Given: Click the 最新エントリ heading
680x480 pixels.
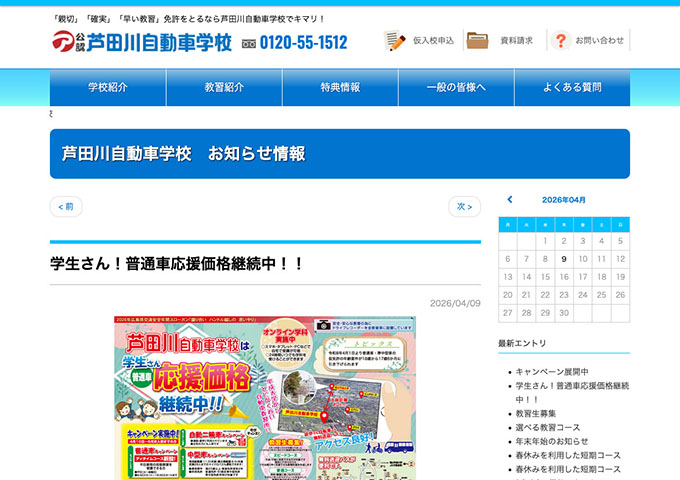Looking at the screenshot, I should (522, 343).
